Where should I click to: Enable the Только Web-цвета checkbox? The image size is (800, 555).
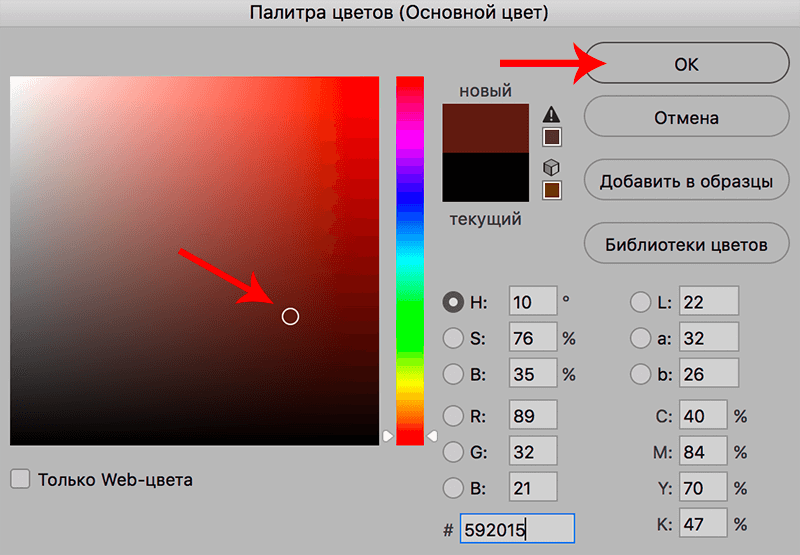click(x=20, y=479)
